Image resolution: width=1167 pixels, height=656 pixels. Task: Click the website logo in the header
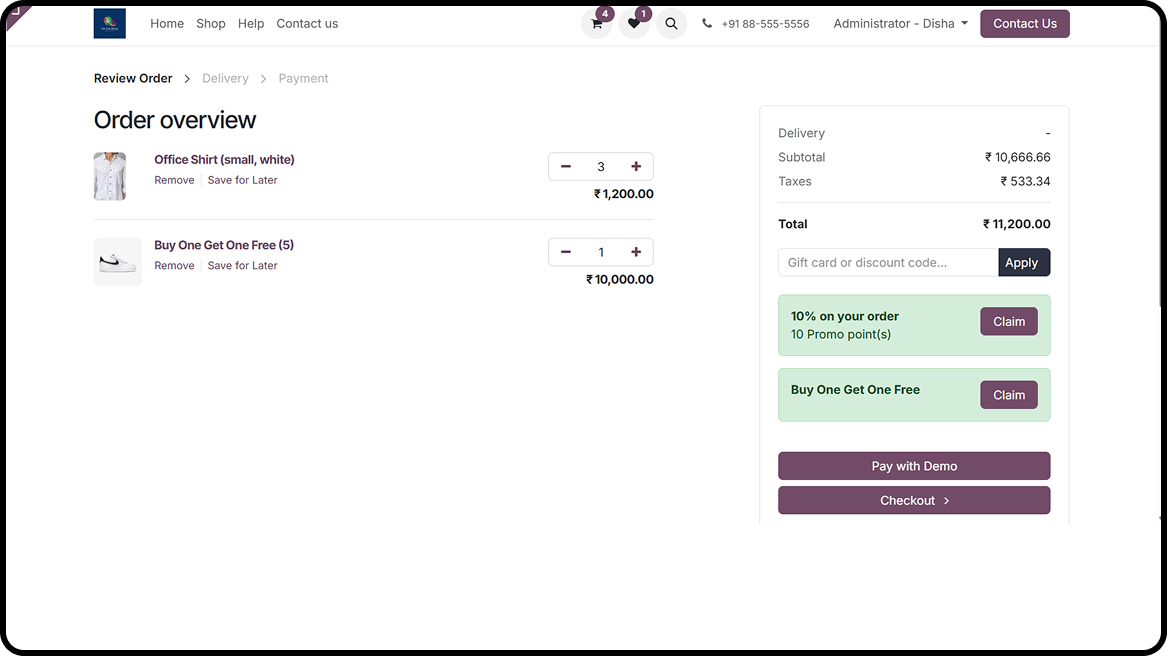[110, 24]
